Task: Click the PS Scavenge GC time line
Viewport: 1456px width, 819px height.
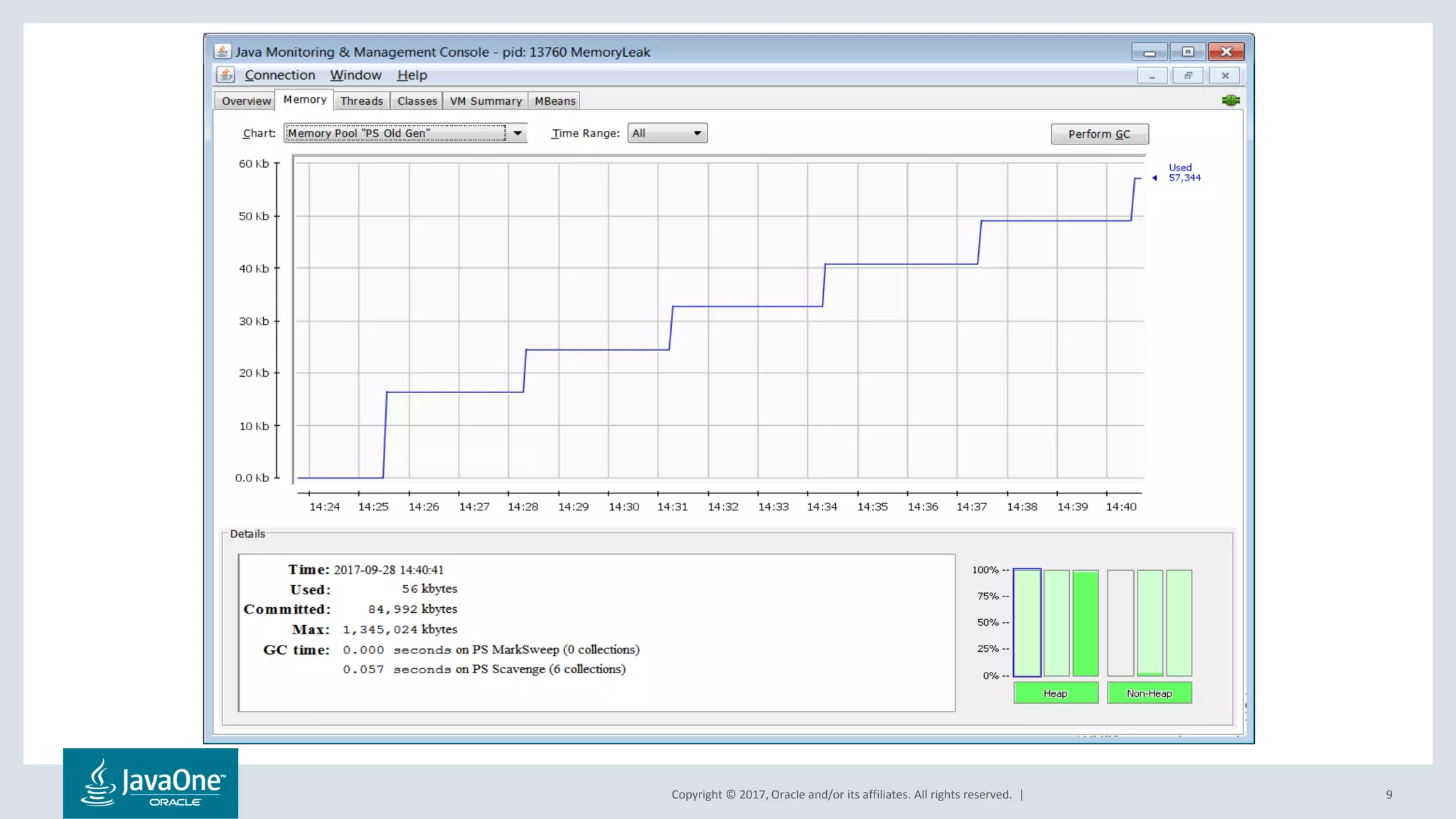Action: tap(484, 669)
